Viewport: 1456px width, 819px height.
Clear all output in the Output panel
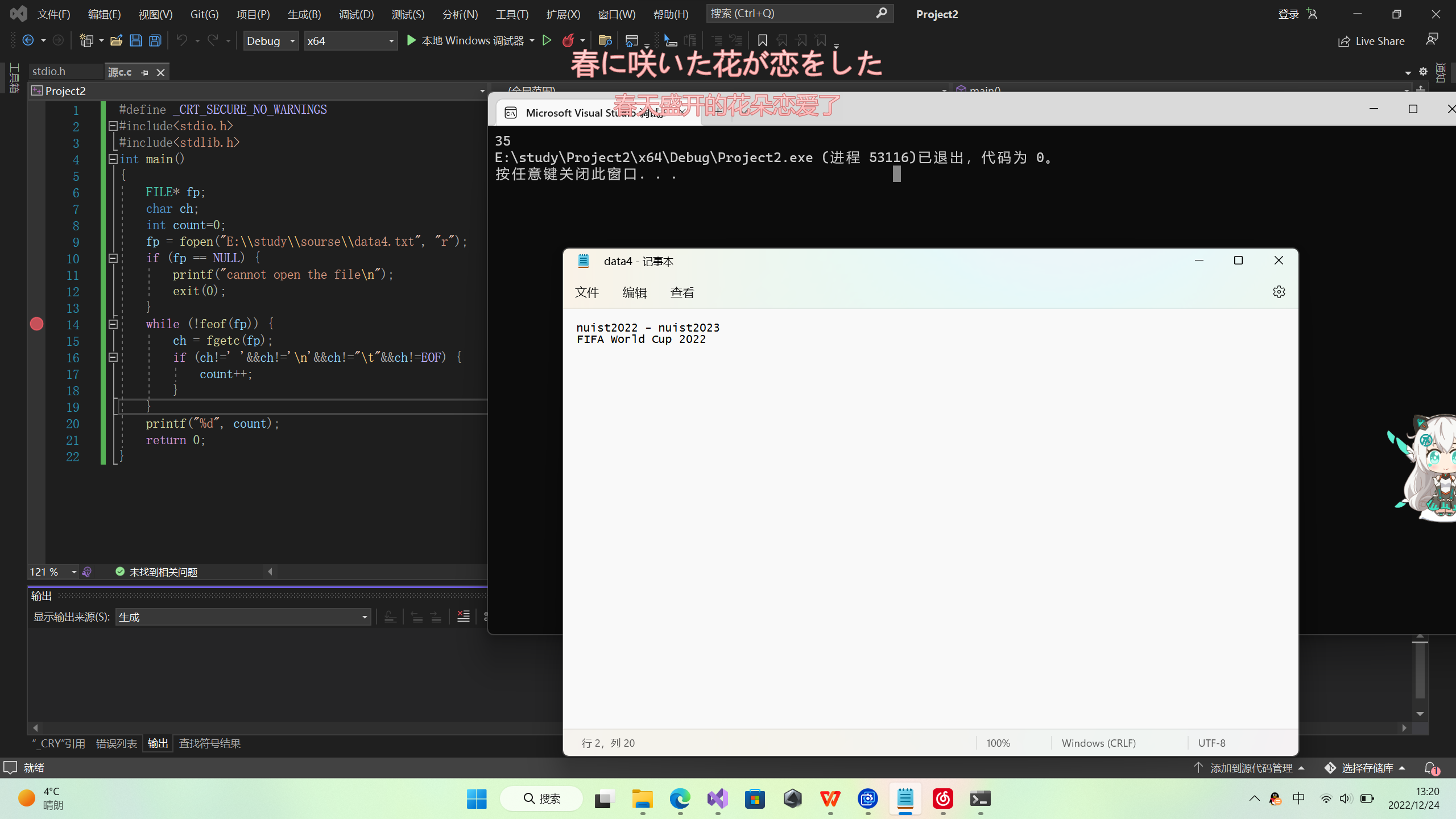point(464,617)
